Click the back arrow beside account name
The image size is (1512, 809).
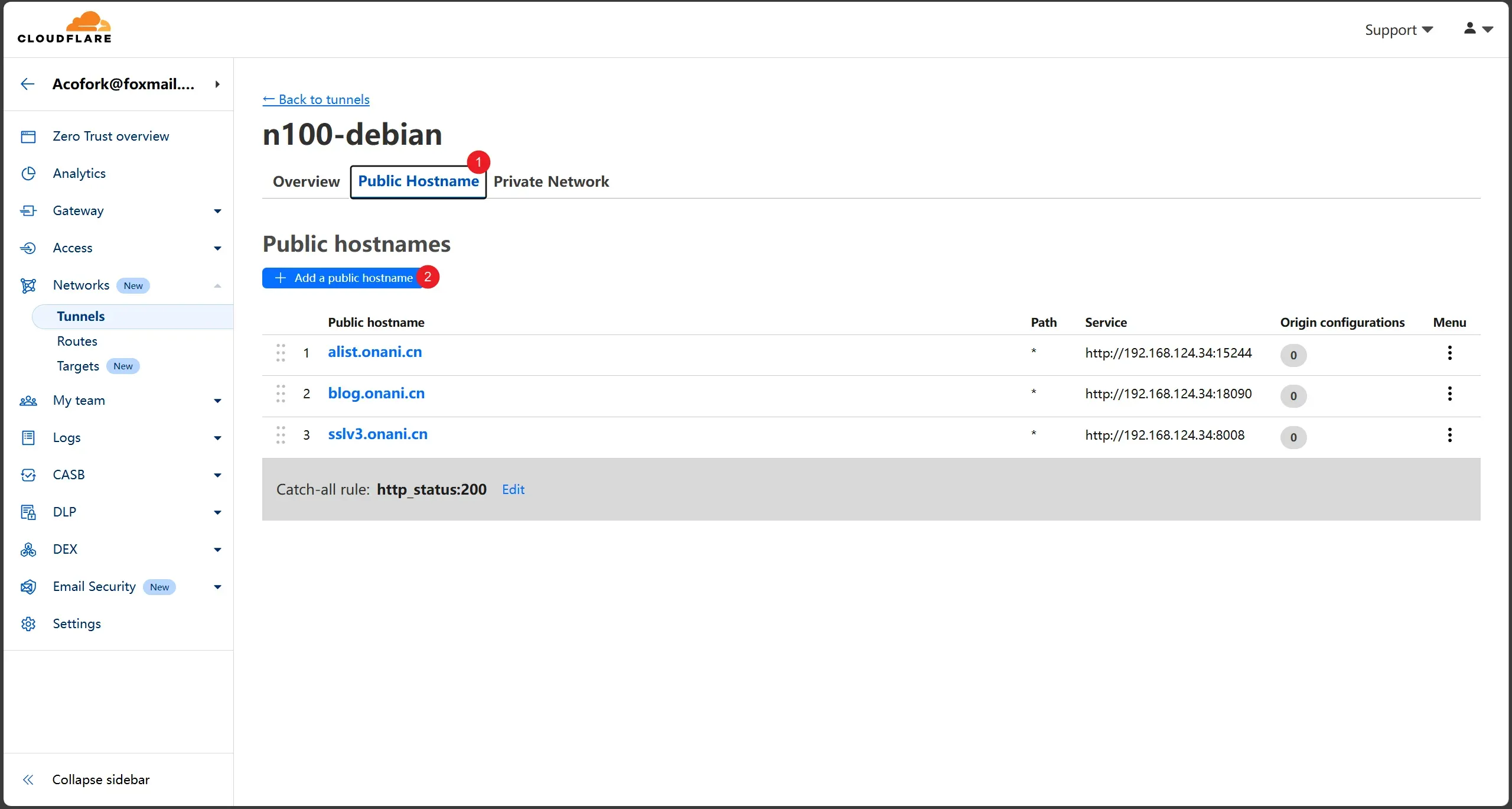click(27, 84)
